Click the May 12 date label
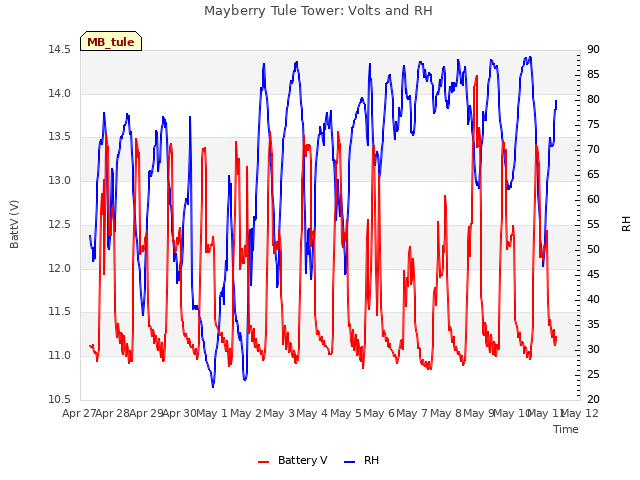Screen dimensions: 640x480 tap(580, 413)
